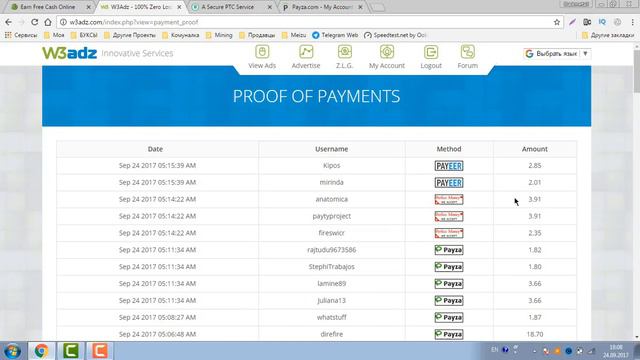640x360 pixels.
Task: Click the Payza logo for direfire
Action: point(449,334)
